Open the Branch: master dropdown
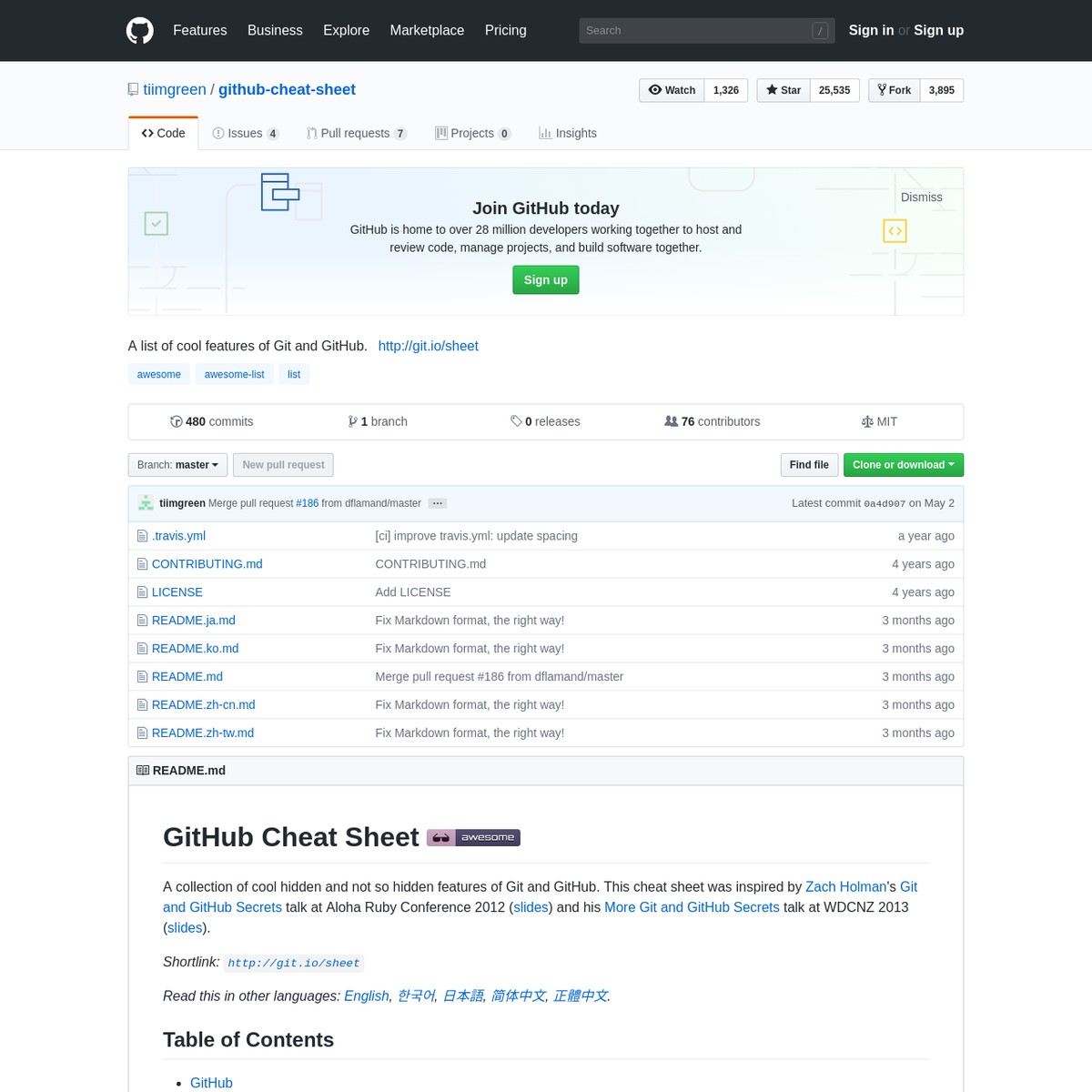1092x1092 pixels. tap(177, 465)
